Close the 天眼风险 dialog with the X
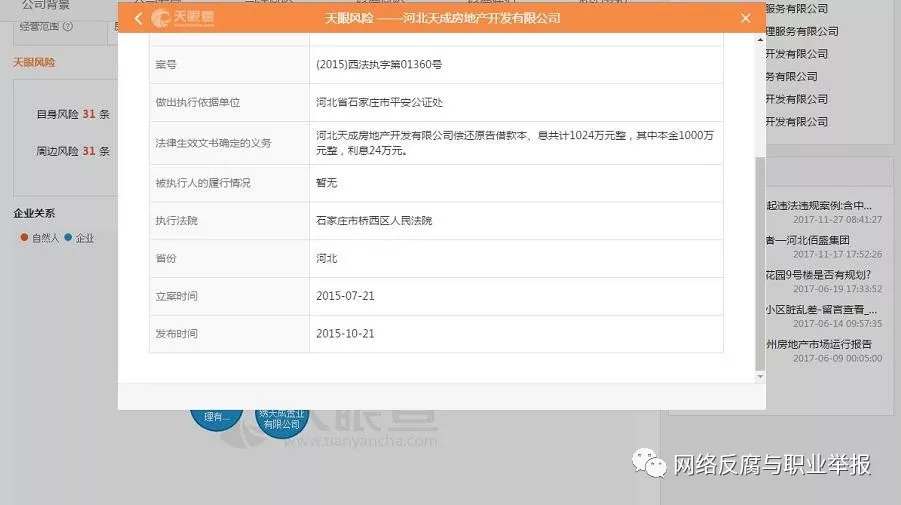The height and width of the screenshot is (505, 901). tap(746, 18)
